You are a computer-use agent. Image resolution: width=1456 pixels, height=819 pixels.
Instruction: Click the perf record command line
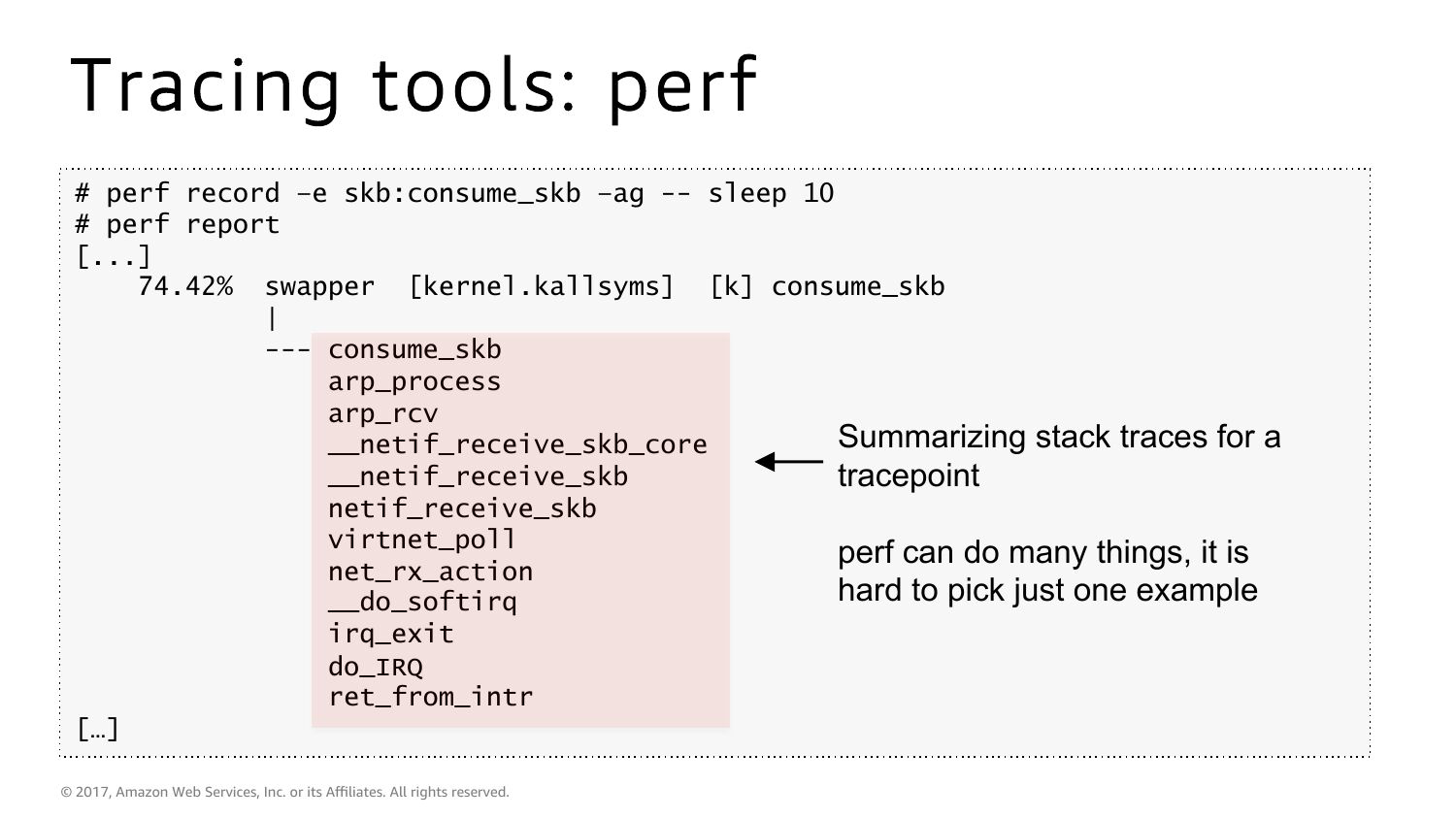(x=454, y=193)
